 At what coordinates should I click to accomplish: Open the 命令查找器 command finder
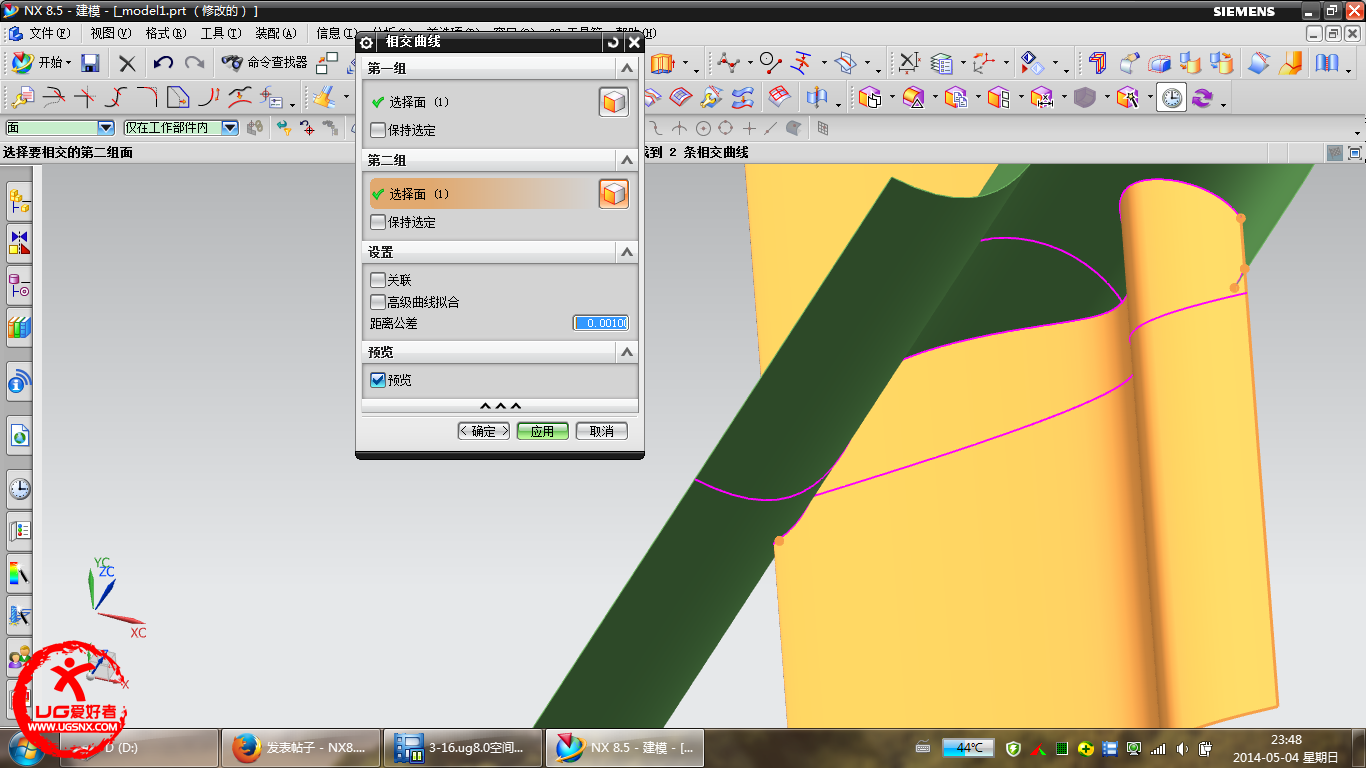click(x=265, y=63)
